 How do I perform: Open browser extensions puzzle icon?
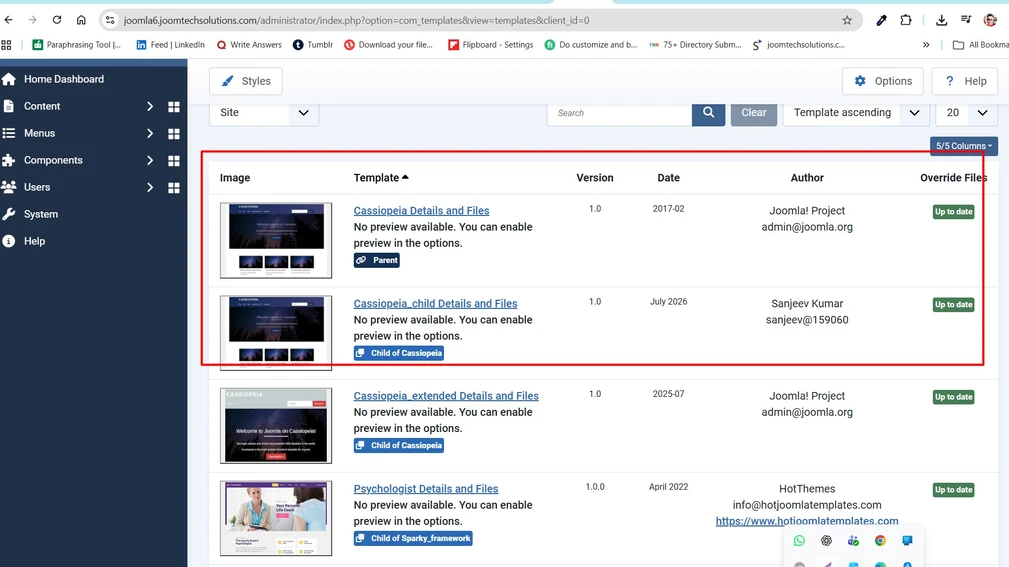(x=906, y=20)
